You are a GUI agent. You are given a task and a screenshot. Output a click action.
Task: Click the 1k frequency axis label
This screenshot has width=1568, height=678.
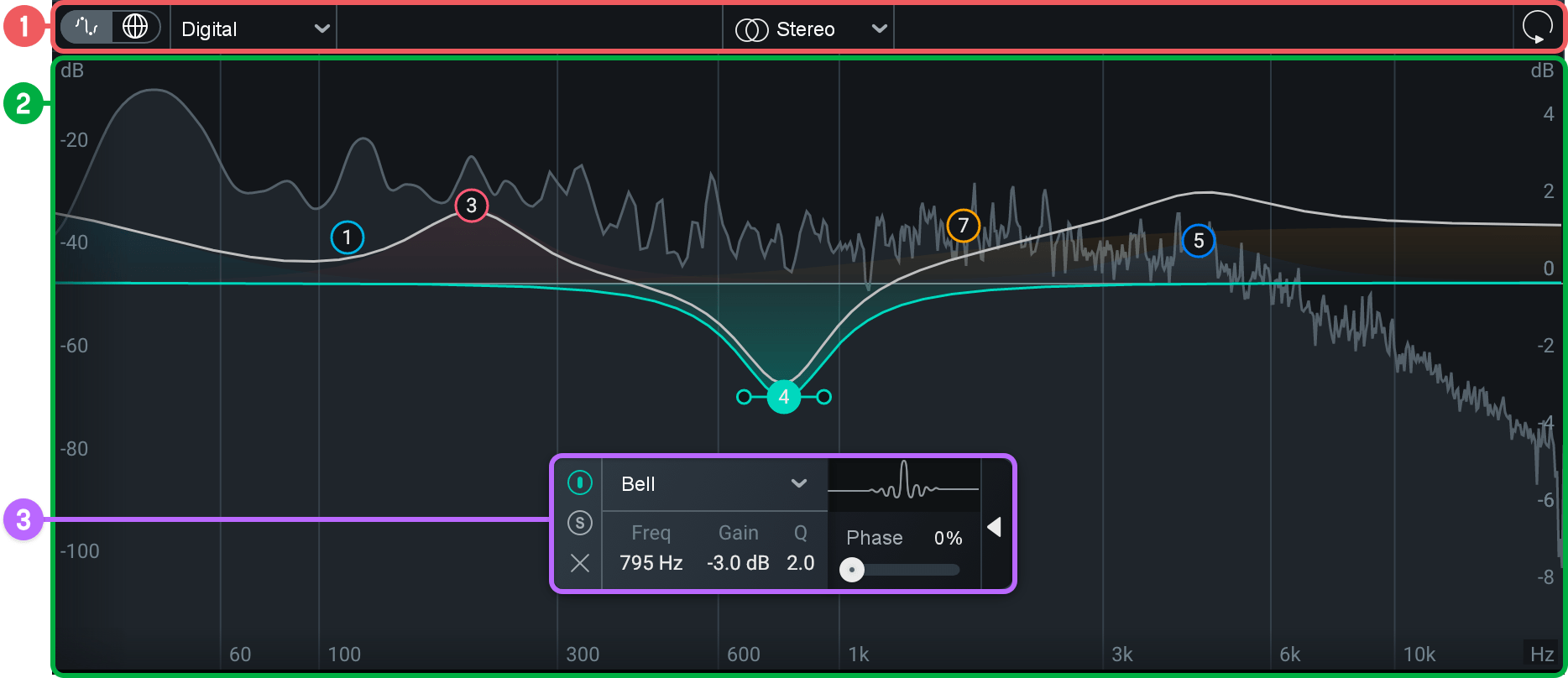(859, 655)
